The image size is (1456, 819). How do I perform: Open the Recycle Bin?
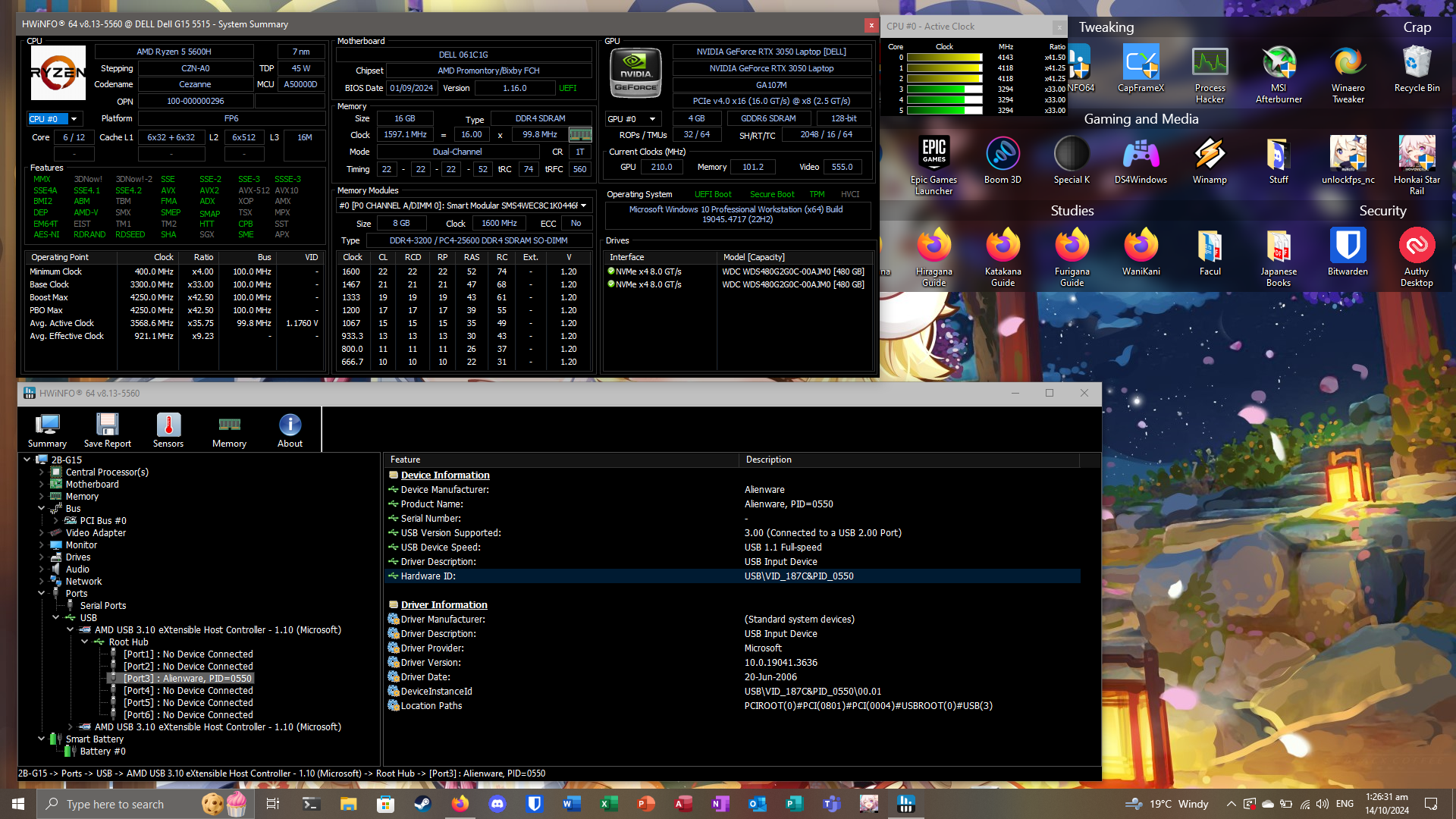pyautogui.click(x=1417, y=69)
